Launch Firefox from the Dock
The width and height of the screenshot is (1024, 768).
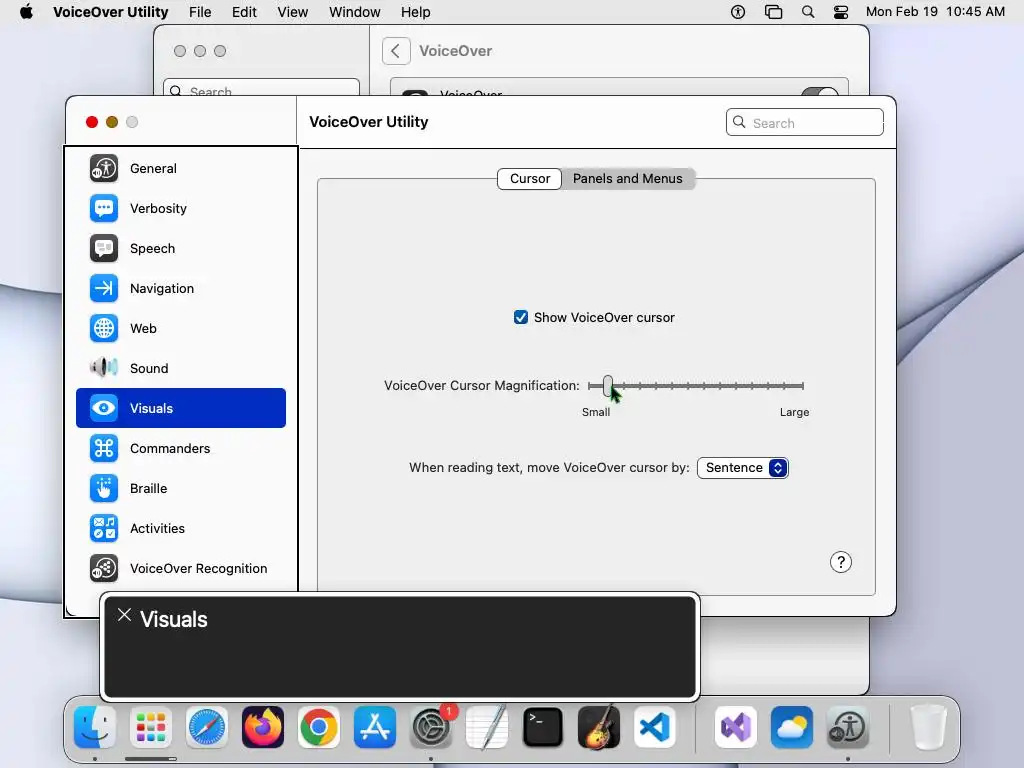[263, 727]
